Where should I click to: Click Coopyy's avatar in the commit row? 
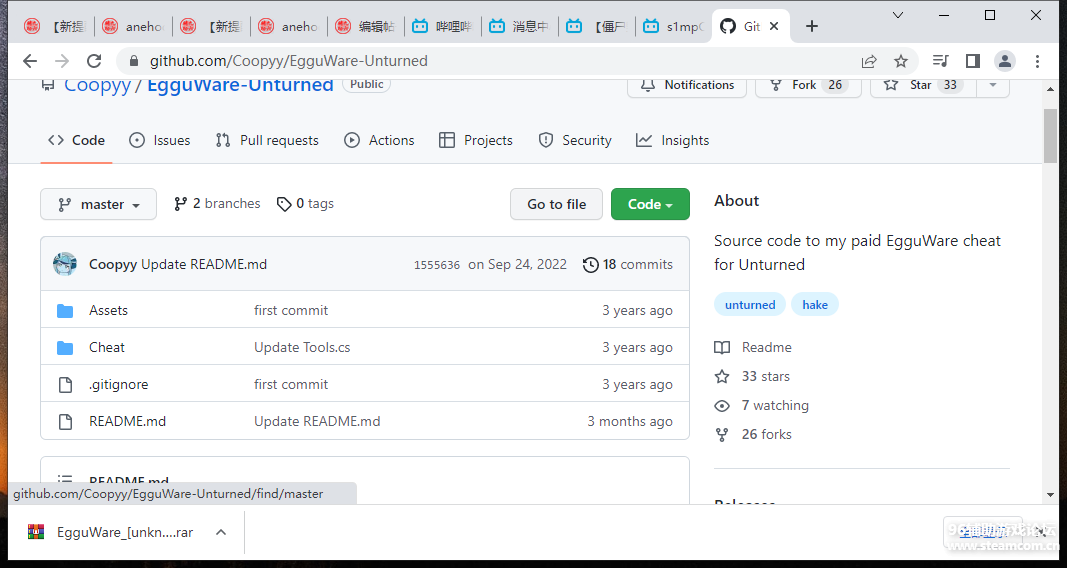(x=65, y=264)
